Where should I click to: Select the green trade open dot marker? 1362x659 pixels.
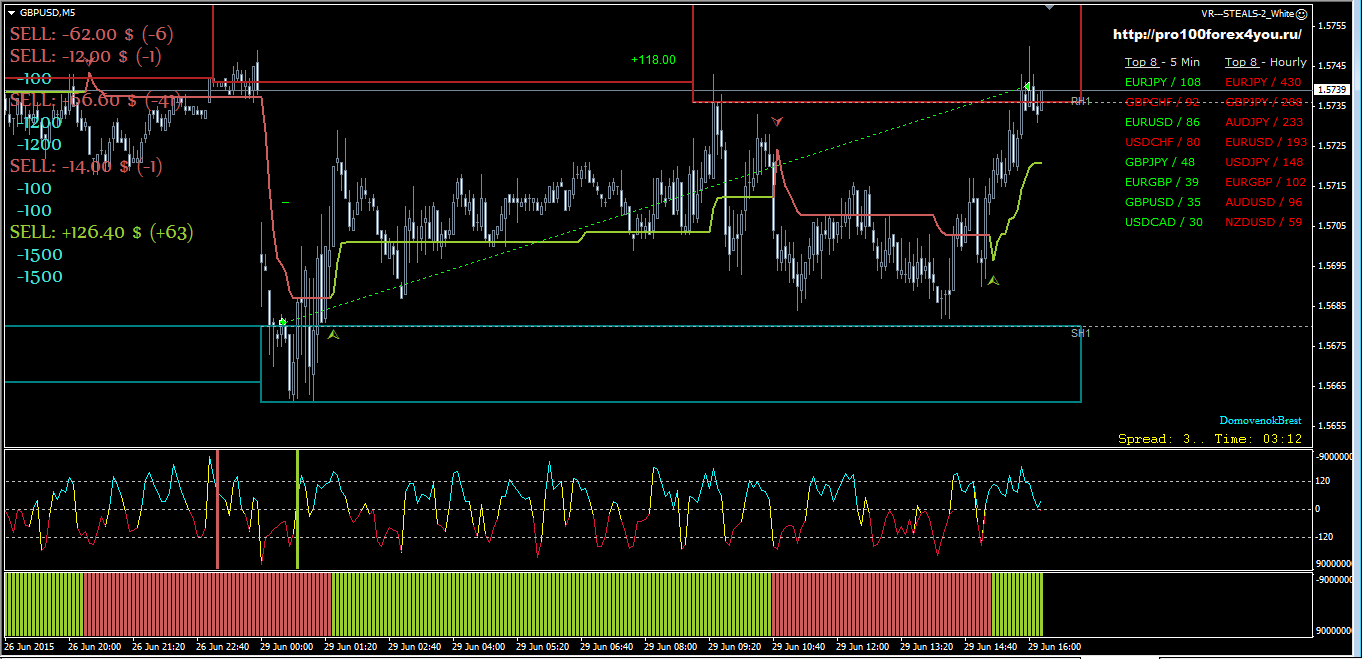click(x=283, y=322)
